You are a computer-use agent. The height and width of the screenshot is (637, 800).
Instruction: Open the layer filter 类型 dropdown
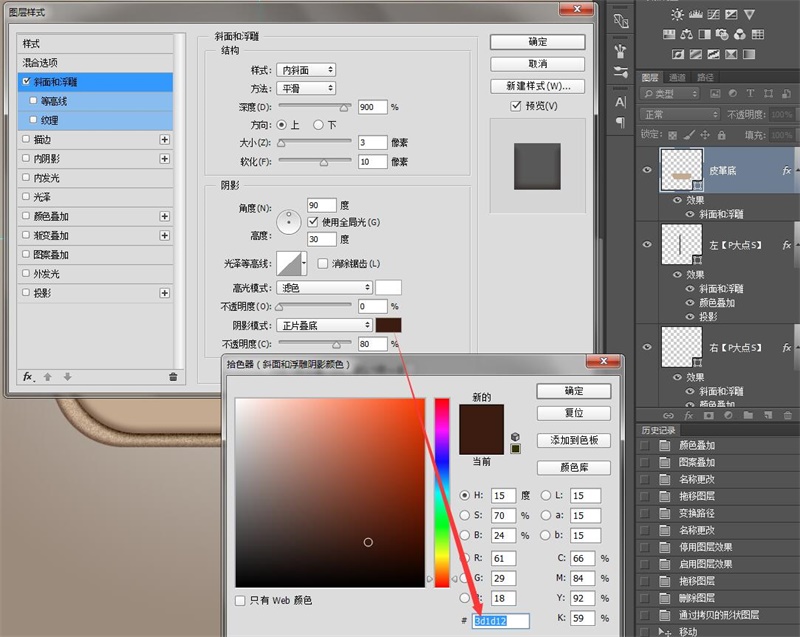669,93
